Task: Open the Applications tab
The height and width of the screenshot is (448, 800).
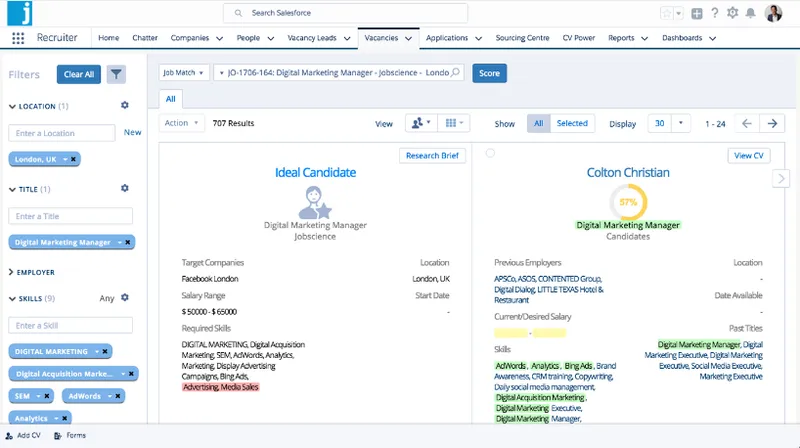Action: [x=447, y=38]
